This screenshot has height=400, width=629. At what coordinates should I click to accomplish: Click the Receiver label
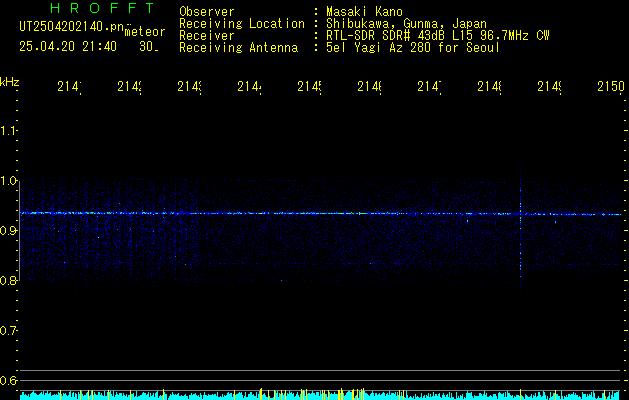coord(207,36)
